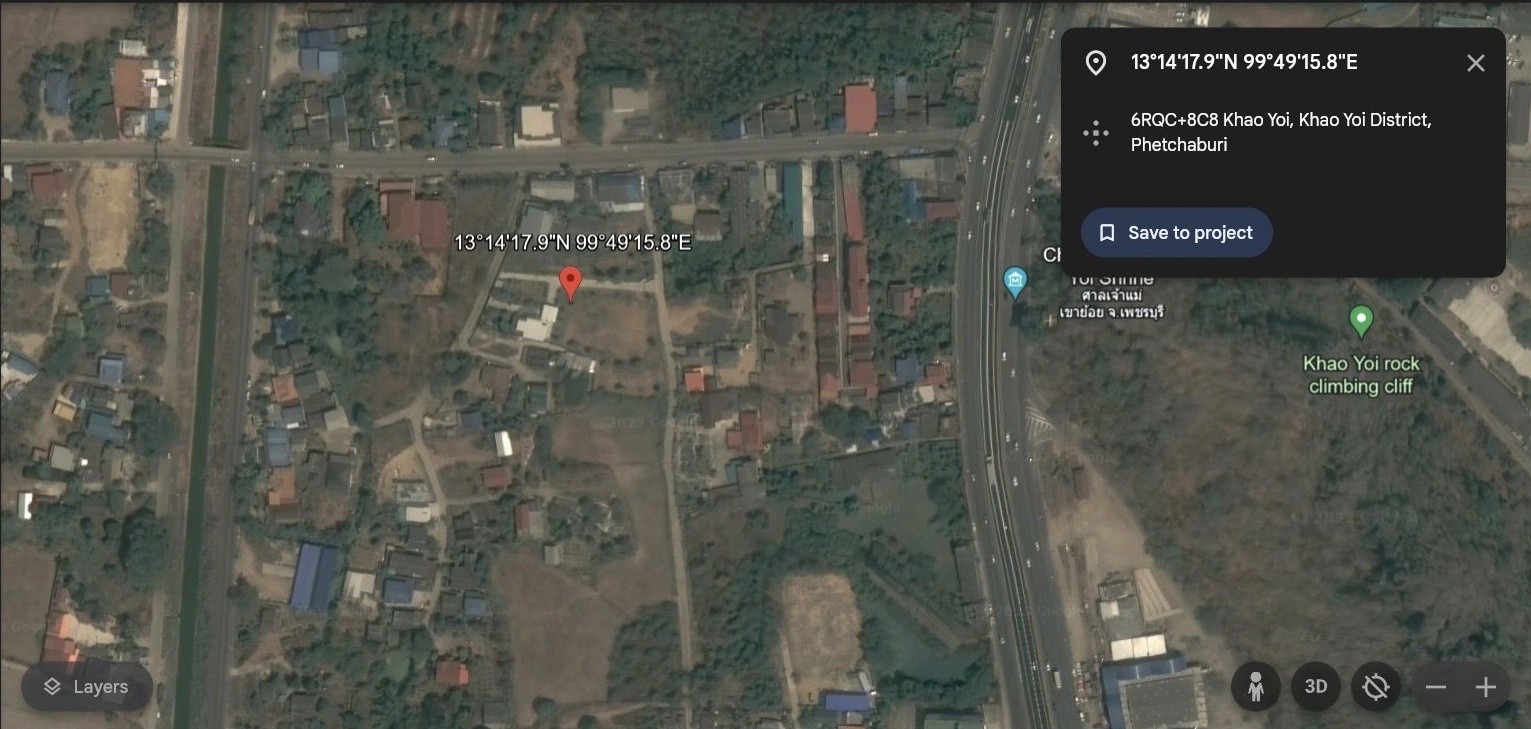Close the location info card
The height and width of the screenshot is (729, 1531).
pyautogui.click(x=1475, y=63)
